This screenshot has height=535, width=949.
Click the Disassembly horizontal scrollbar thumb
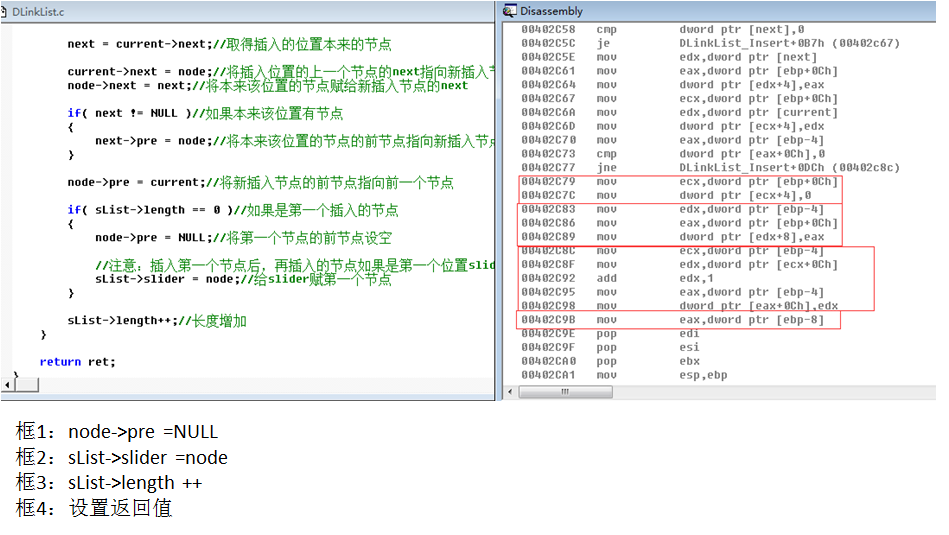566,392
